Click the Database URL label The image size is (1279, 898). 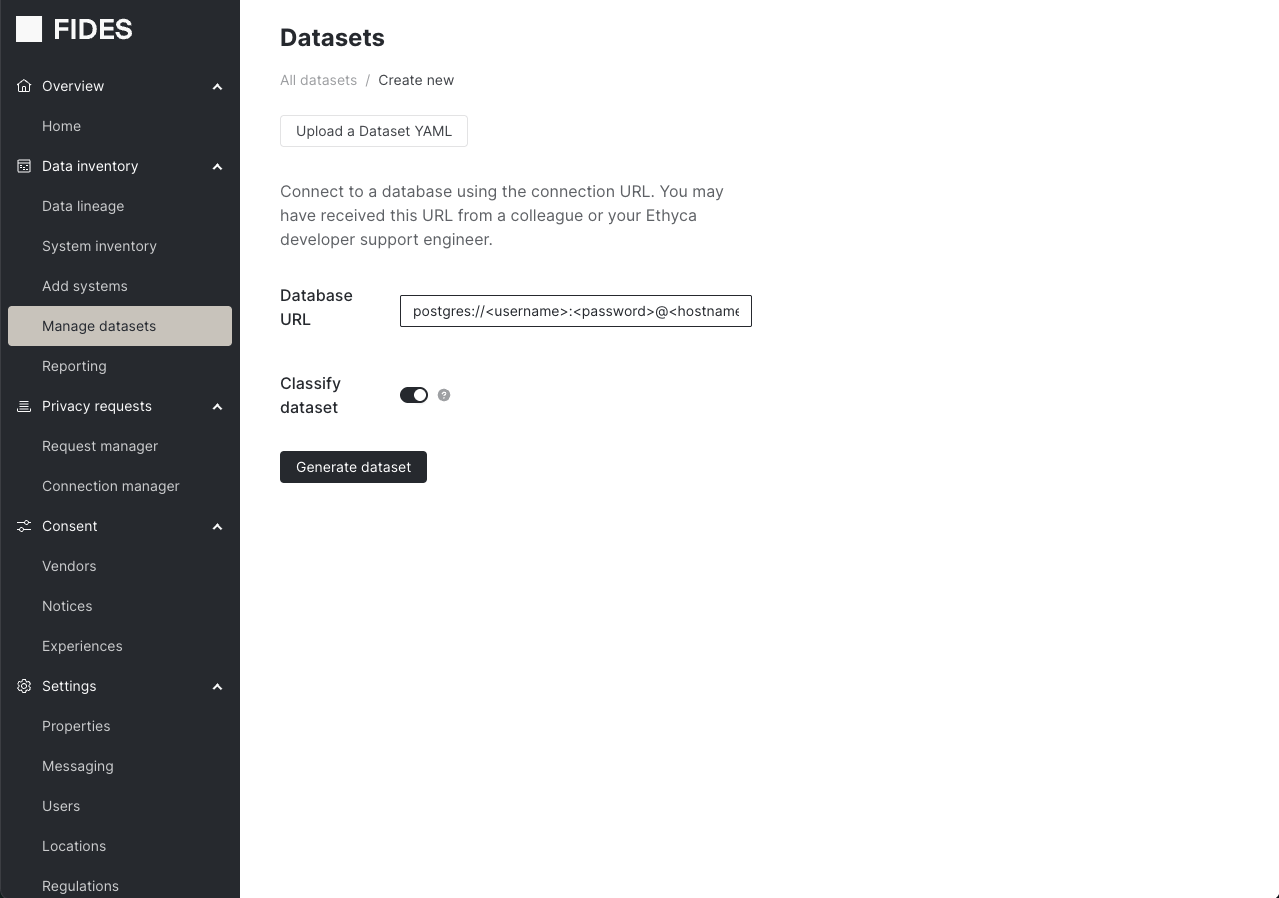click(316, 307)
